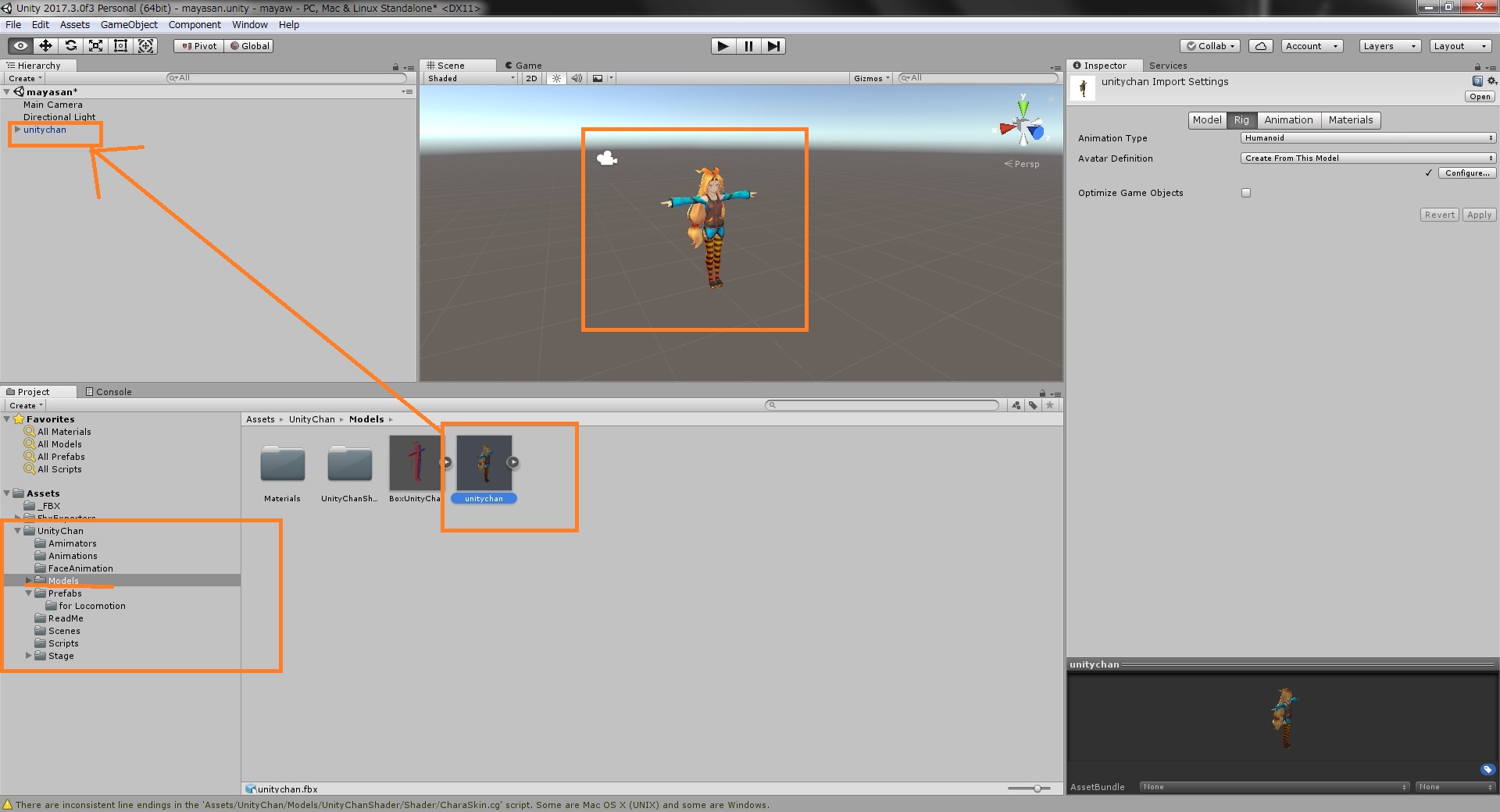The height and width of the screenshot is (812, 1500).
Task: Open the Assets menu
Action: coord(75,25)
